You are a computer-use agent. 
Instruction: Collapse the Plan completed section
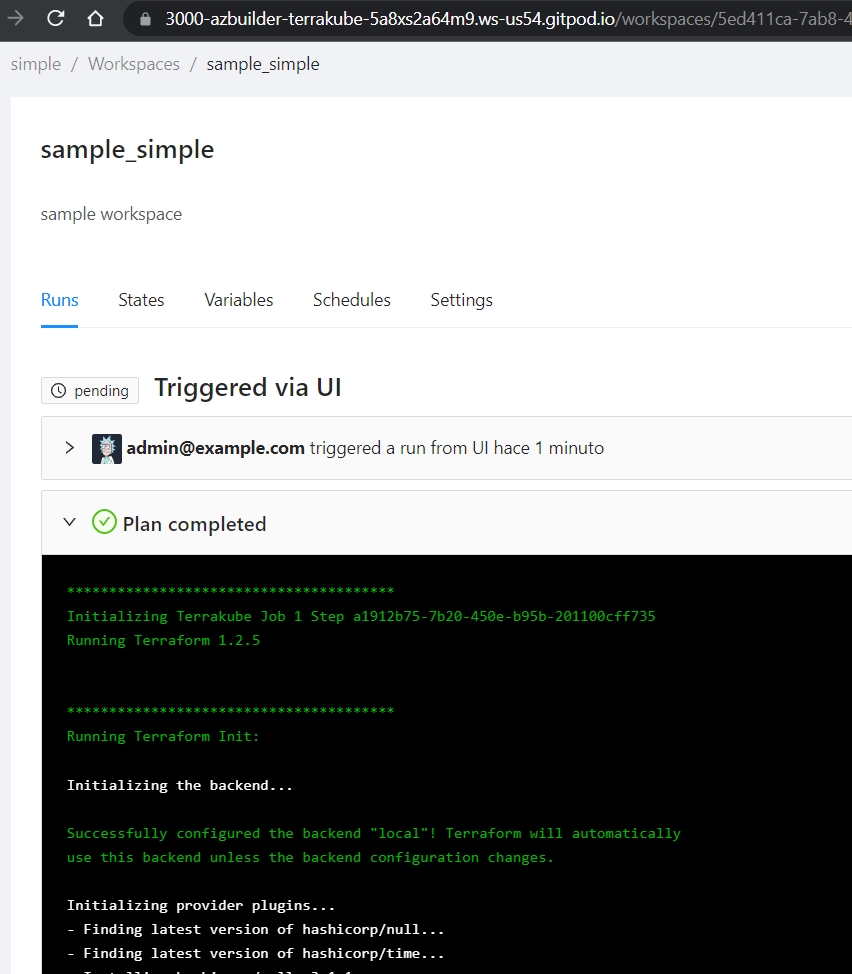point(70,522)
